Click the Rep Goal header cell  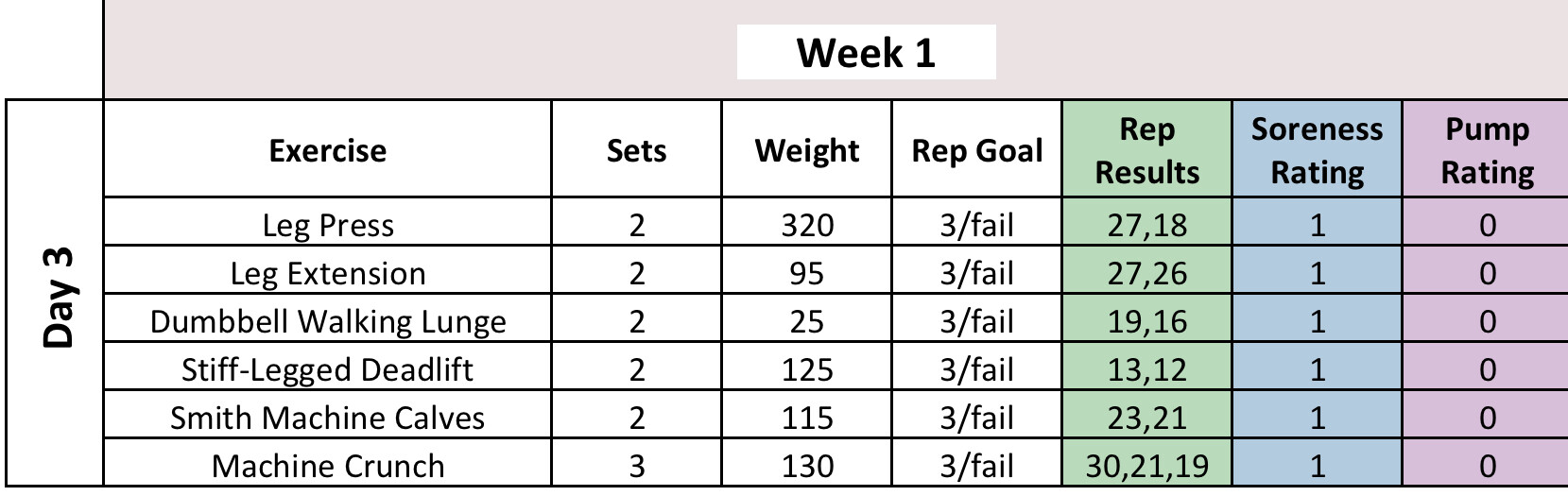pyautogui.click(x=976, y=150)
